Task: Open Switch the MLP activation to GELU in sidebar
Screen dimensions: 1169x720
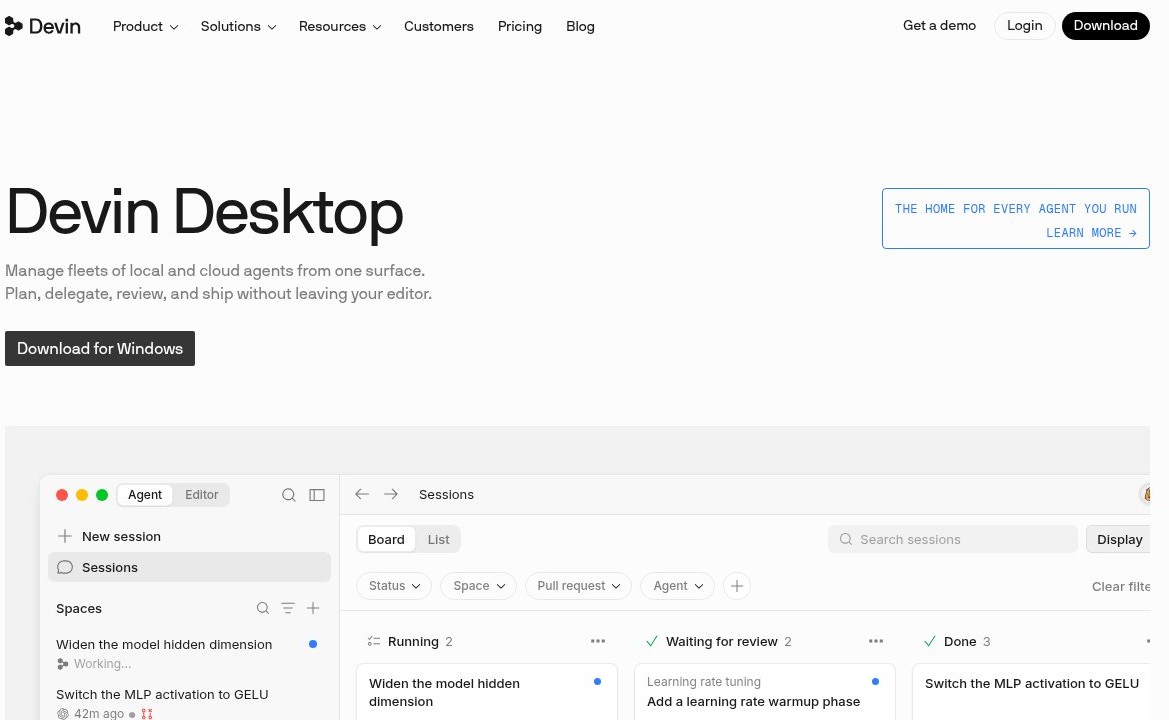Action: 186,703
